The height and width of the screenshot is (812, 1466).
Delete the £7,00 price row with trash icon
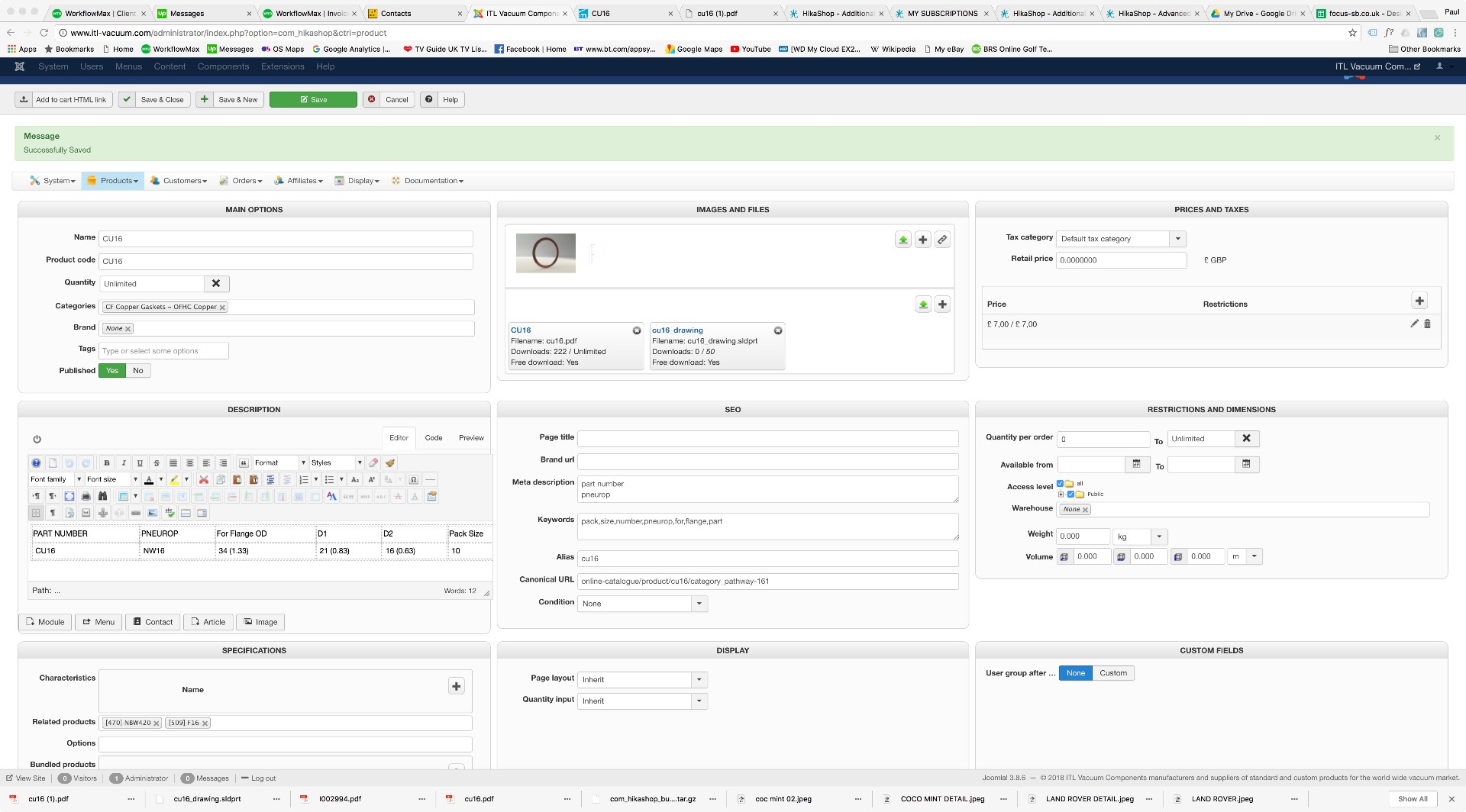click(x=1427, y=324)
